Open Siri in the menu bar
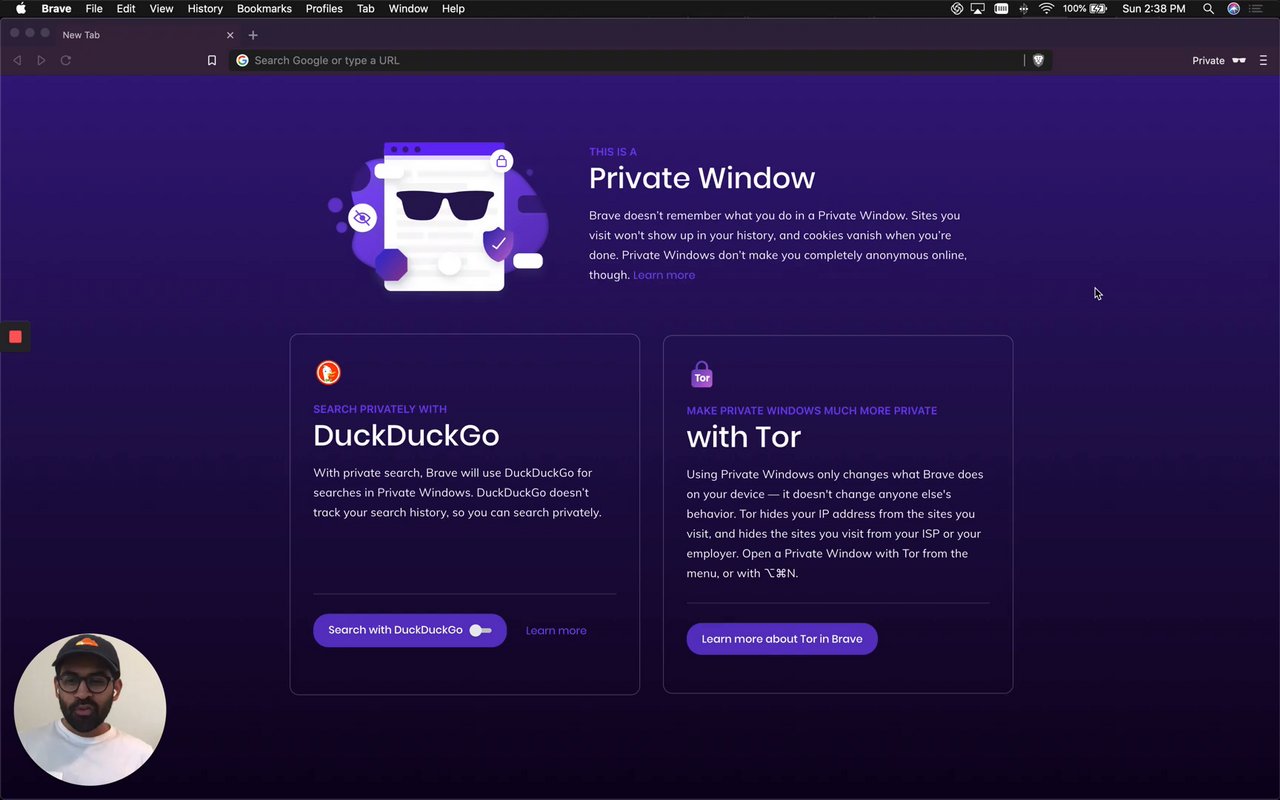This screenshot has height=800, width=1280. (x=1233, y=8)
